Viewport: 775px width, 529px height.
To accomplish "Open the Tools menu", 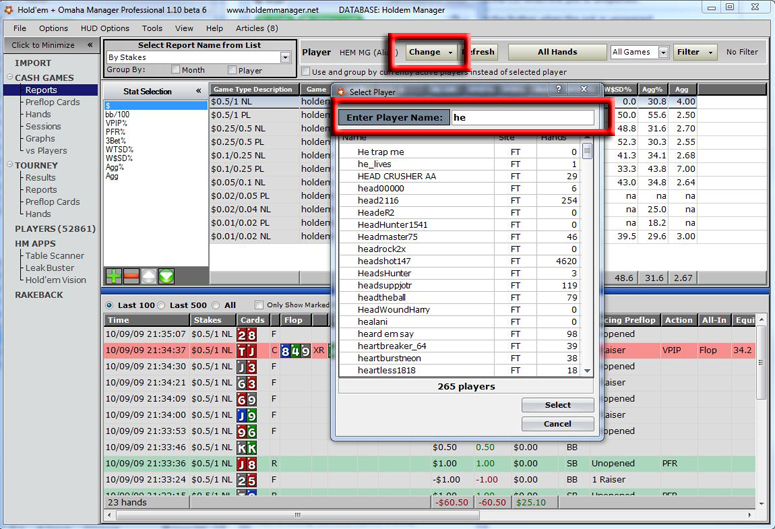I will [152, 28].
